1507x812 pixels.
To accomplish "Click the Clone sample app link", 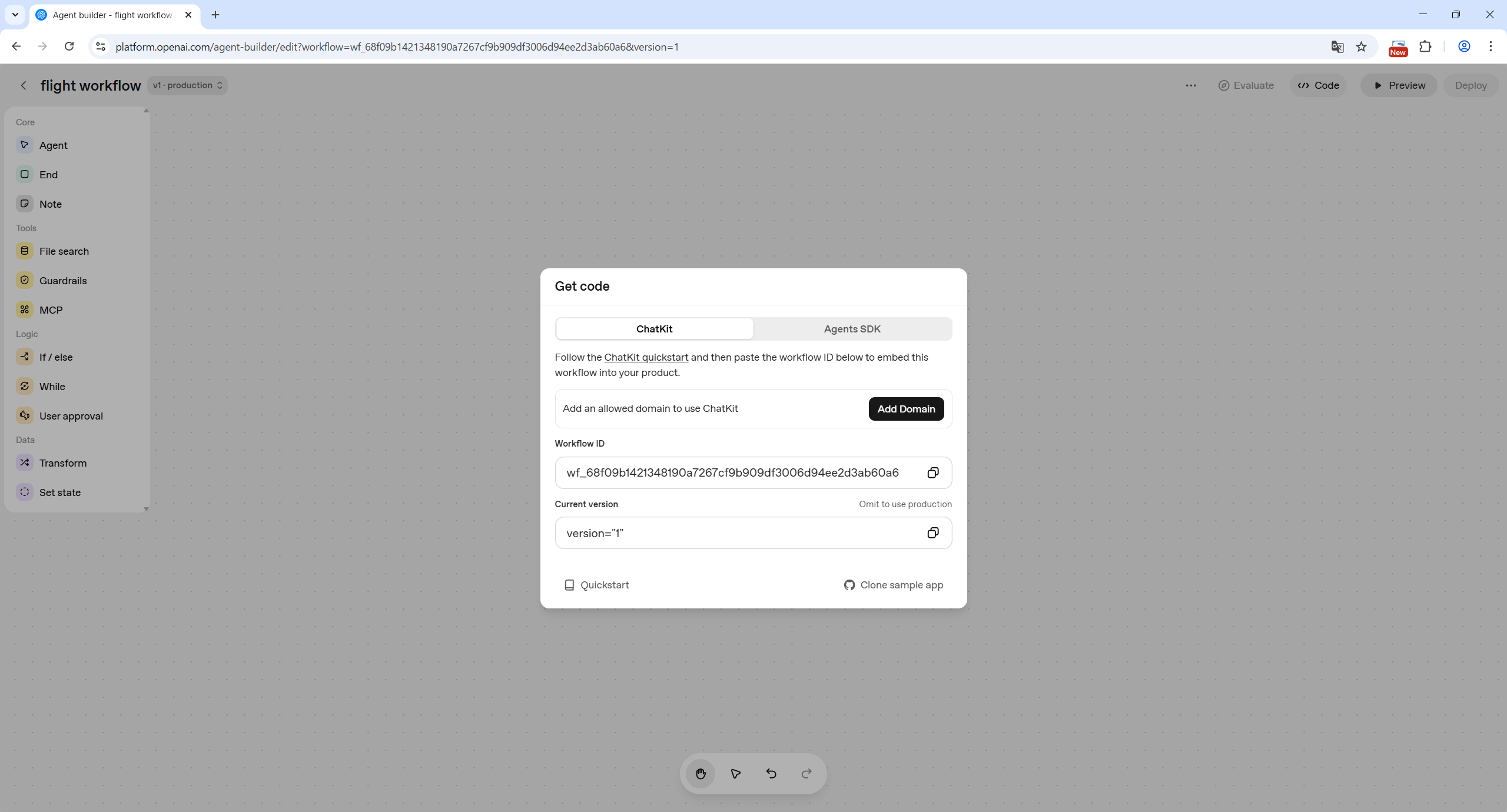I will pos(894,585).
